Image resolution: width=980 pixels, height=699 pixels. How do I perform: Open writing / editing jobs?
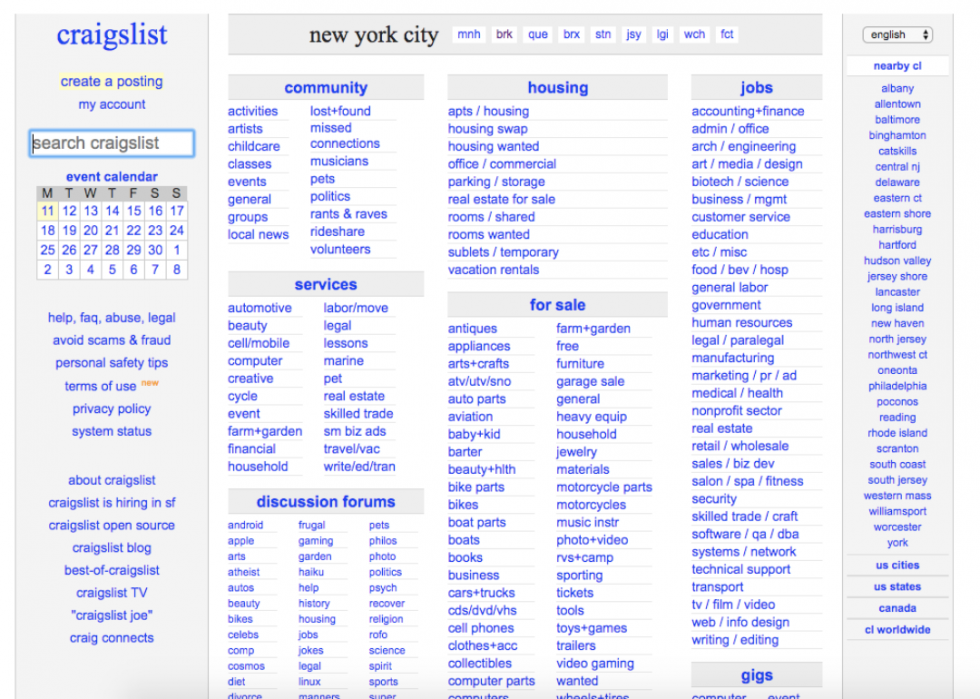735,640
